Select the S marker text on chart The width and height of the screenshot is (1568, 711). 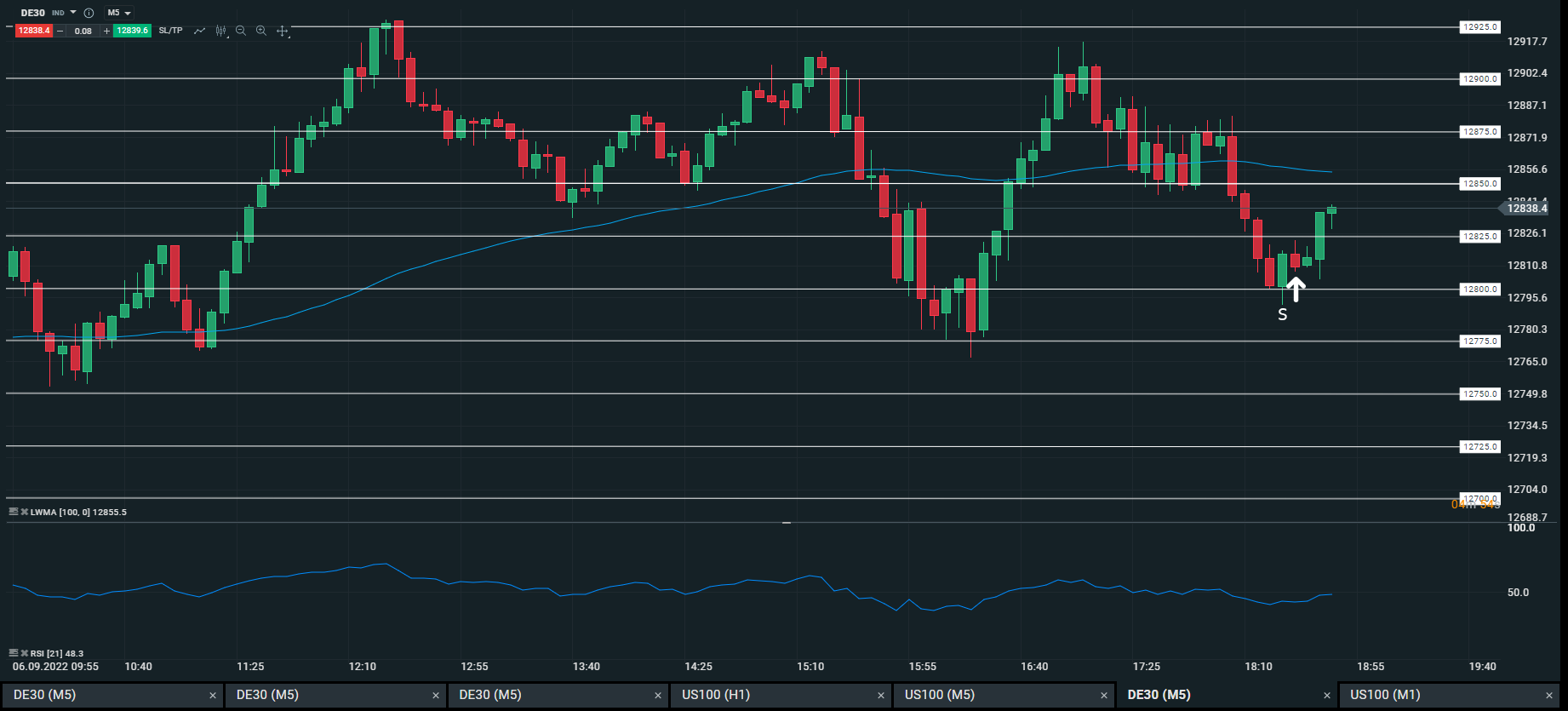tap(1283, 315)
